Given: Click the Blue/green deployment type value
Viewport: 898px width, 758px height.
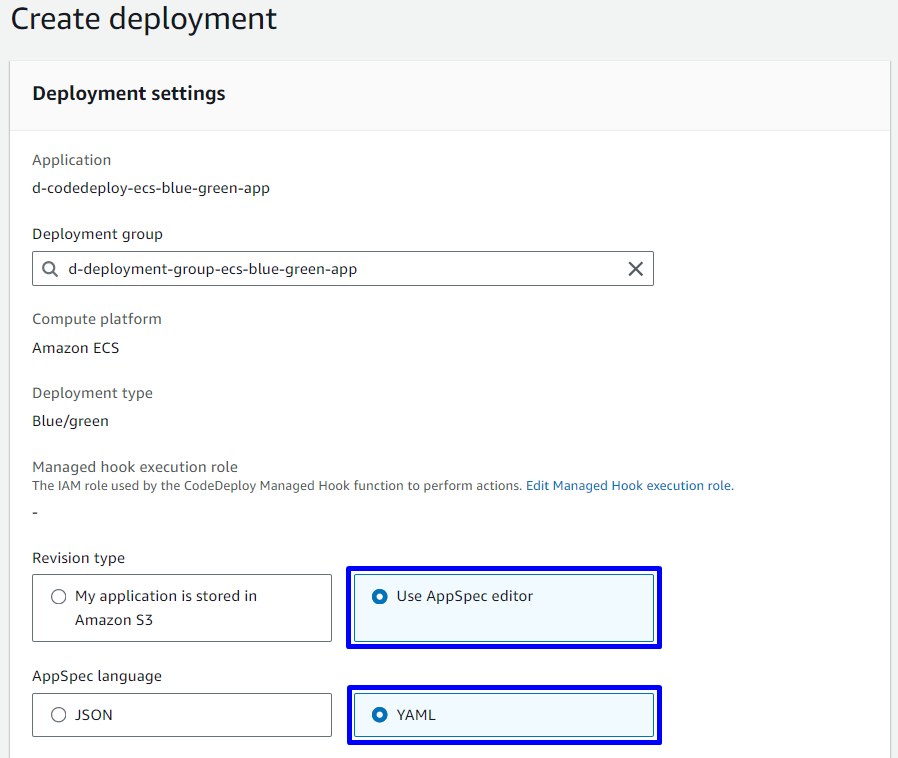Looking at the screenshot, I should click(x=70, y=421).
